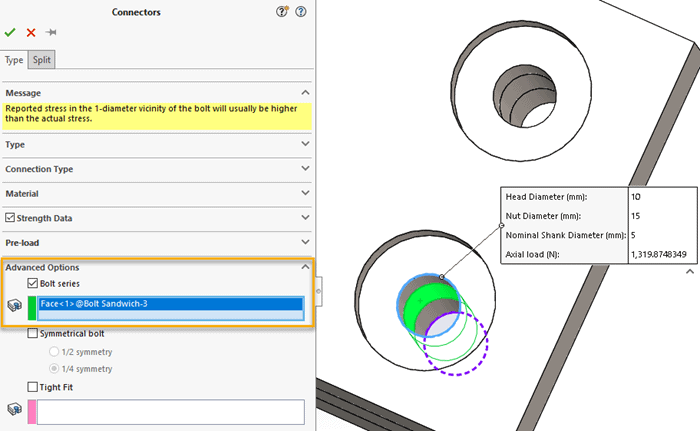Click the green OK checkmark
Screen dimensions: 700x431
(x=11, y=32)
